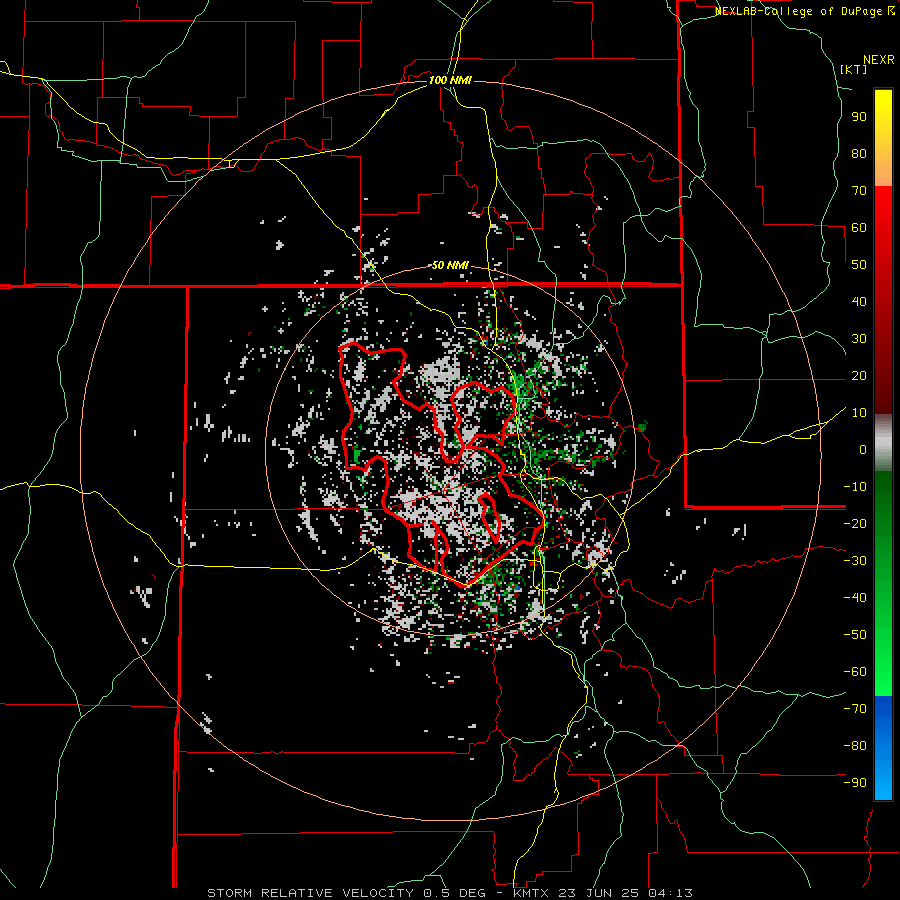Click the '0' value on velocity scale
Viewport: 900px width, 900px height.
[863, 450]
